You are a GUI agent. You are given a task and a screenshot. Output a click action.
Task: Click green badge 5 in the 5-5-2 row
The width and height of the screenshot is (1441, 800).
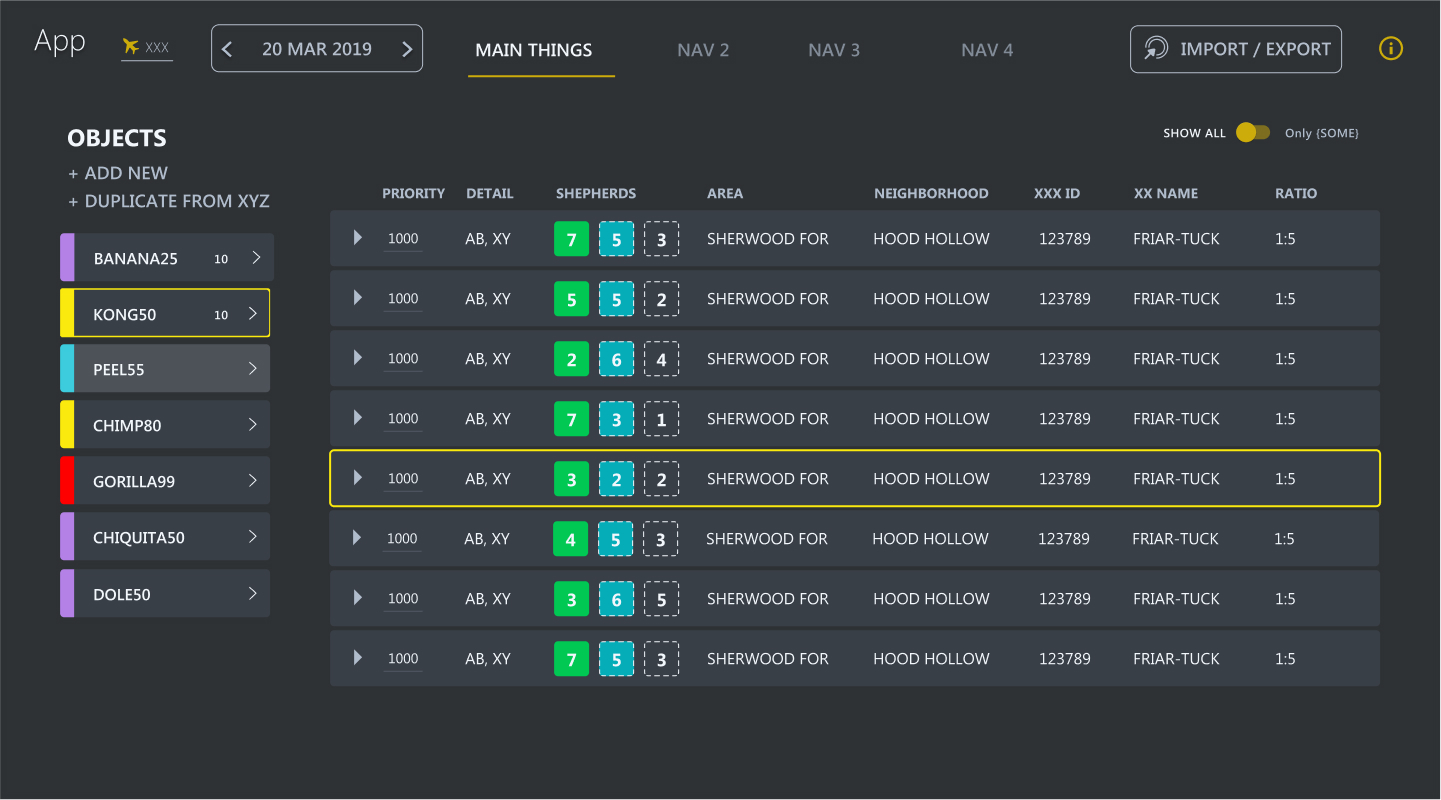click(x=572, y=299)
